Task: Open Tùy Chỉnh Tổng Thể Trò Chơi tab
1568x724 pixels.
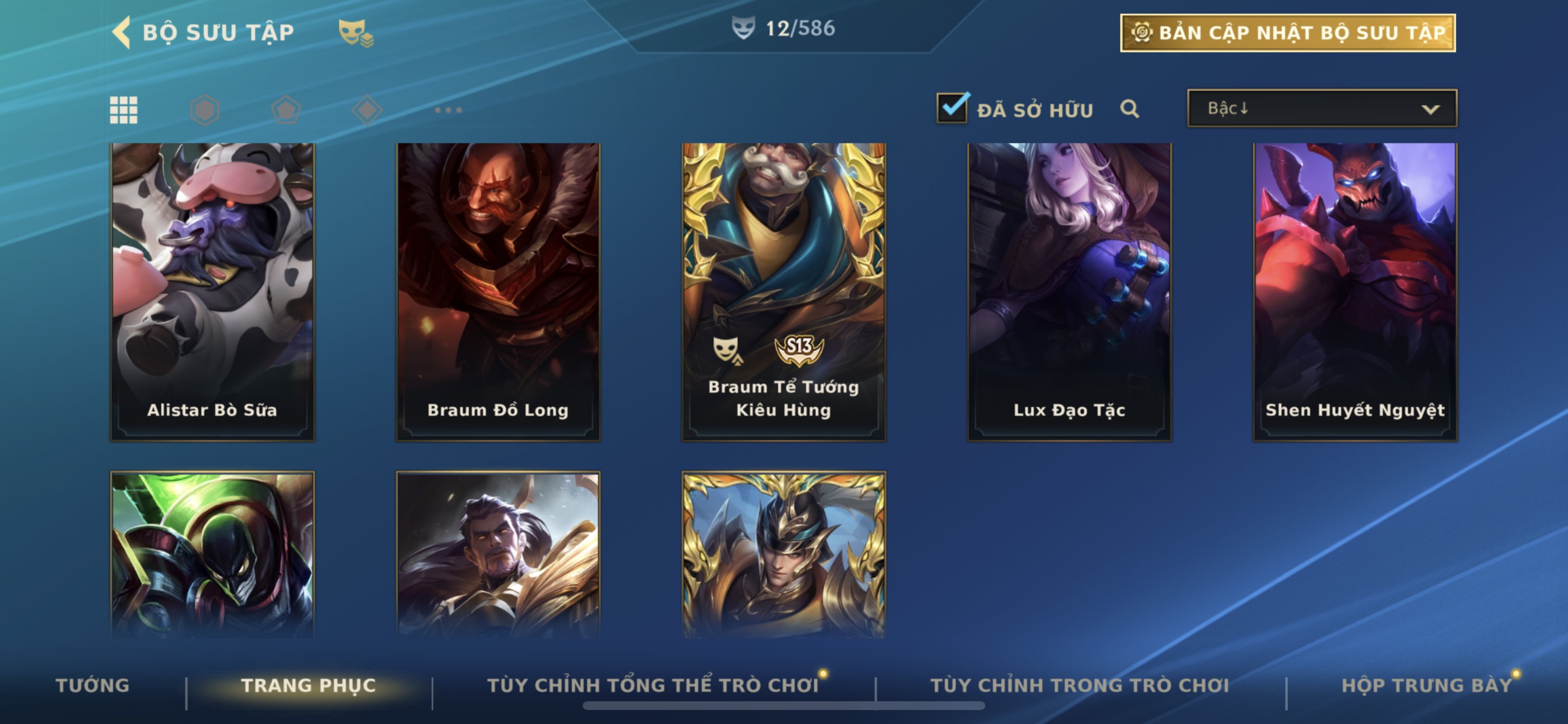Action: 653,685
